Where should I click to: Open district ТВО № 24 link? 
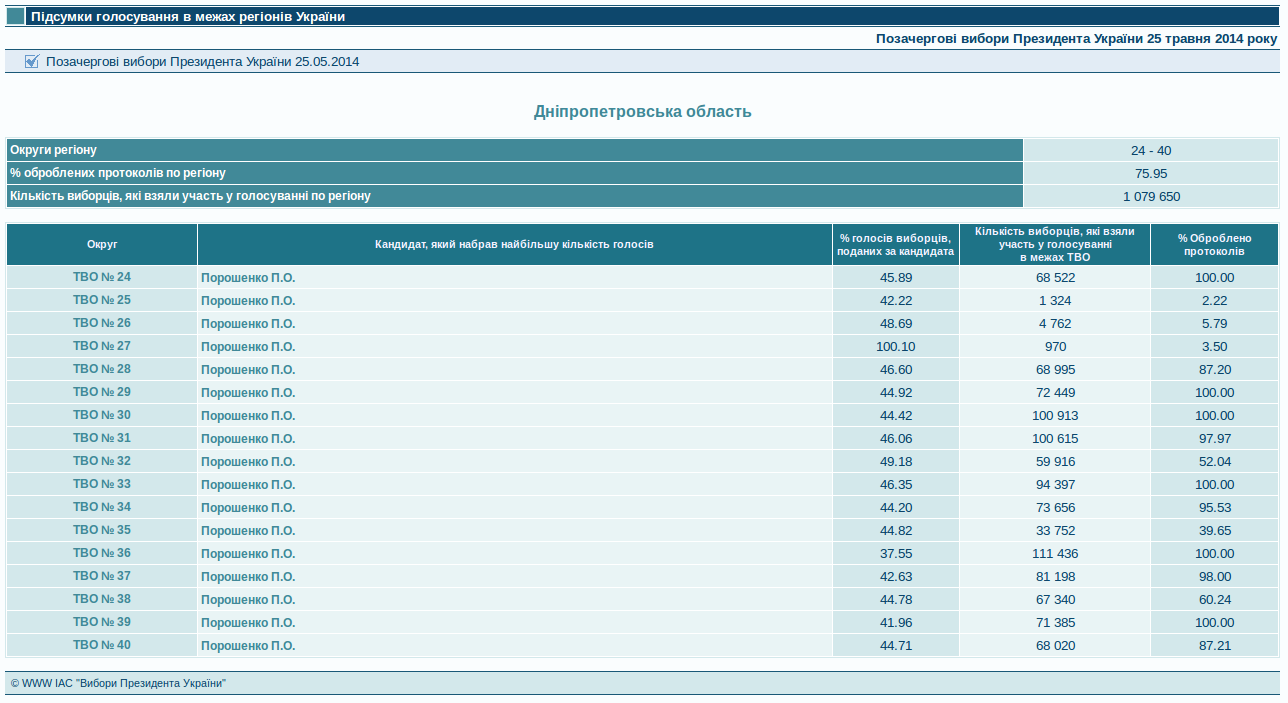point(102,277)
